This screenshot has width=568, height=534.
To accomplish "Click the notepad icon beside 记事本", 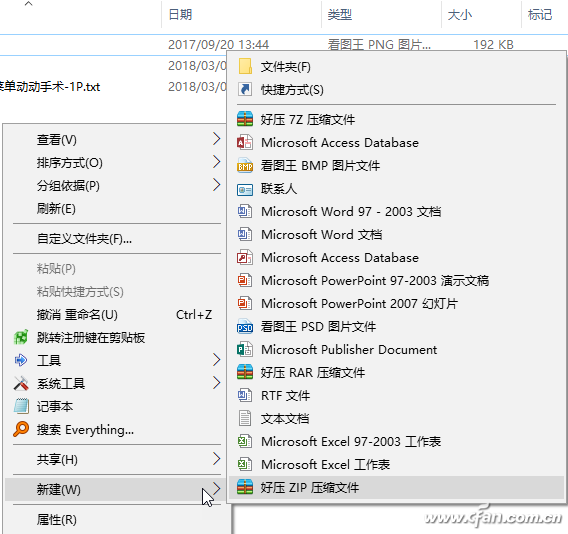I will (21, 406).
